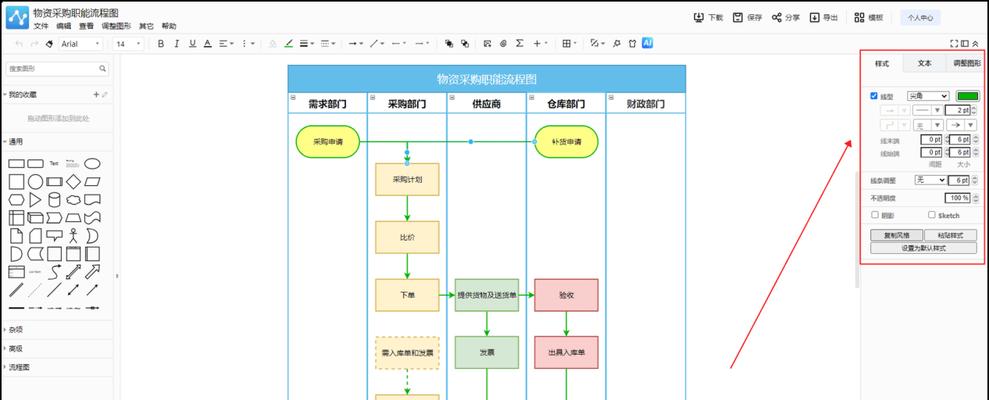This screenshot has width=989, height=400.
Task: Open the plus insert dropdown
Action: (540, 44)
